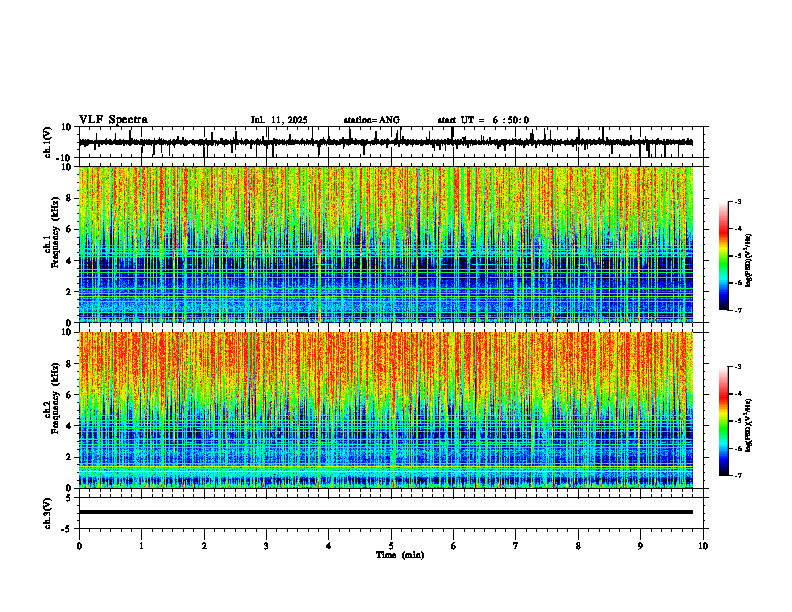Click the "4" kHz tick on ch.1 frequency axis
This screenshot has width=792, height=612.
tap(70, 261)
